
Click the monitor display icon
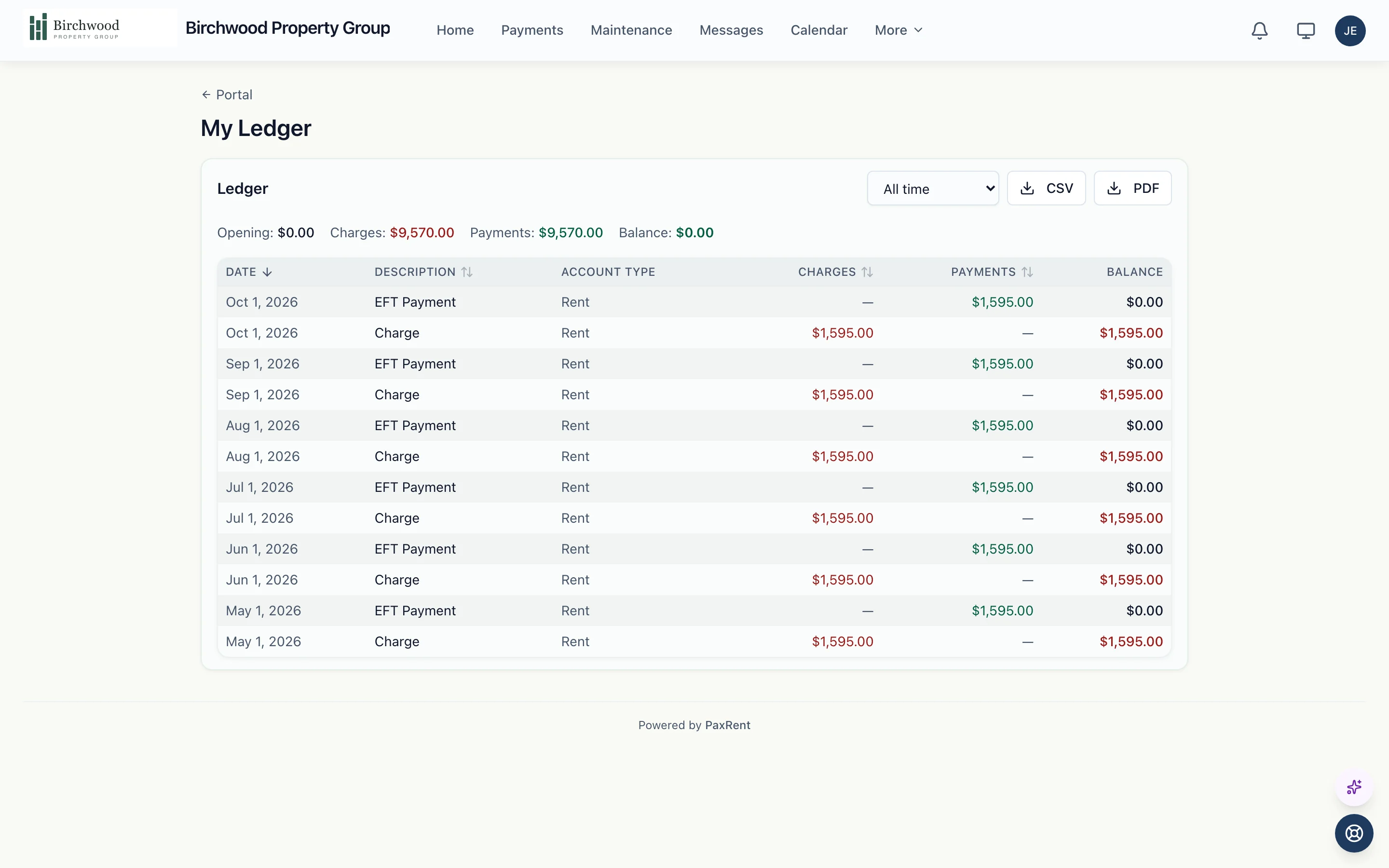click(x=1306, y=30)
